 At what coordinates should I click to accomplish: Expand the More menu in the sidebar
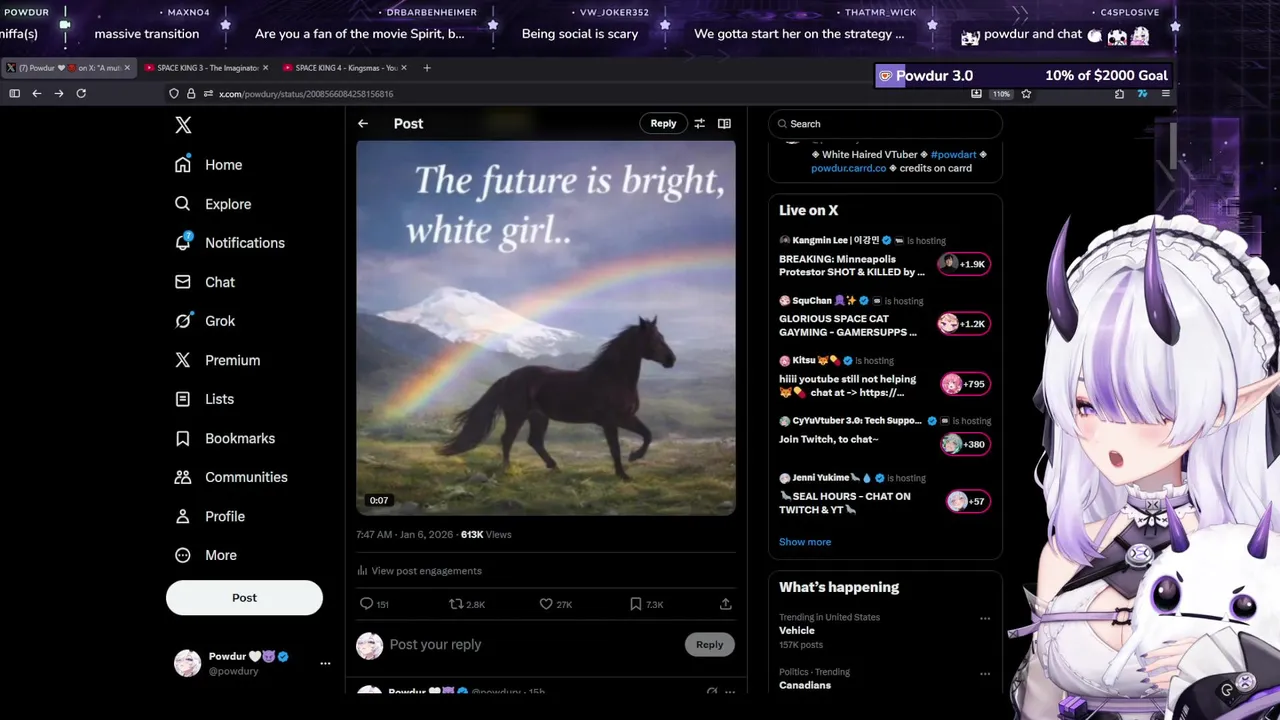[x=206, y=555]
